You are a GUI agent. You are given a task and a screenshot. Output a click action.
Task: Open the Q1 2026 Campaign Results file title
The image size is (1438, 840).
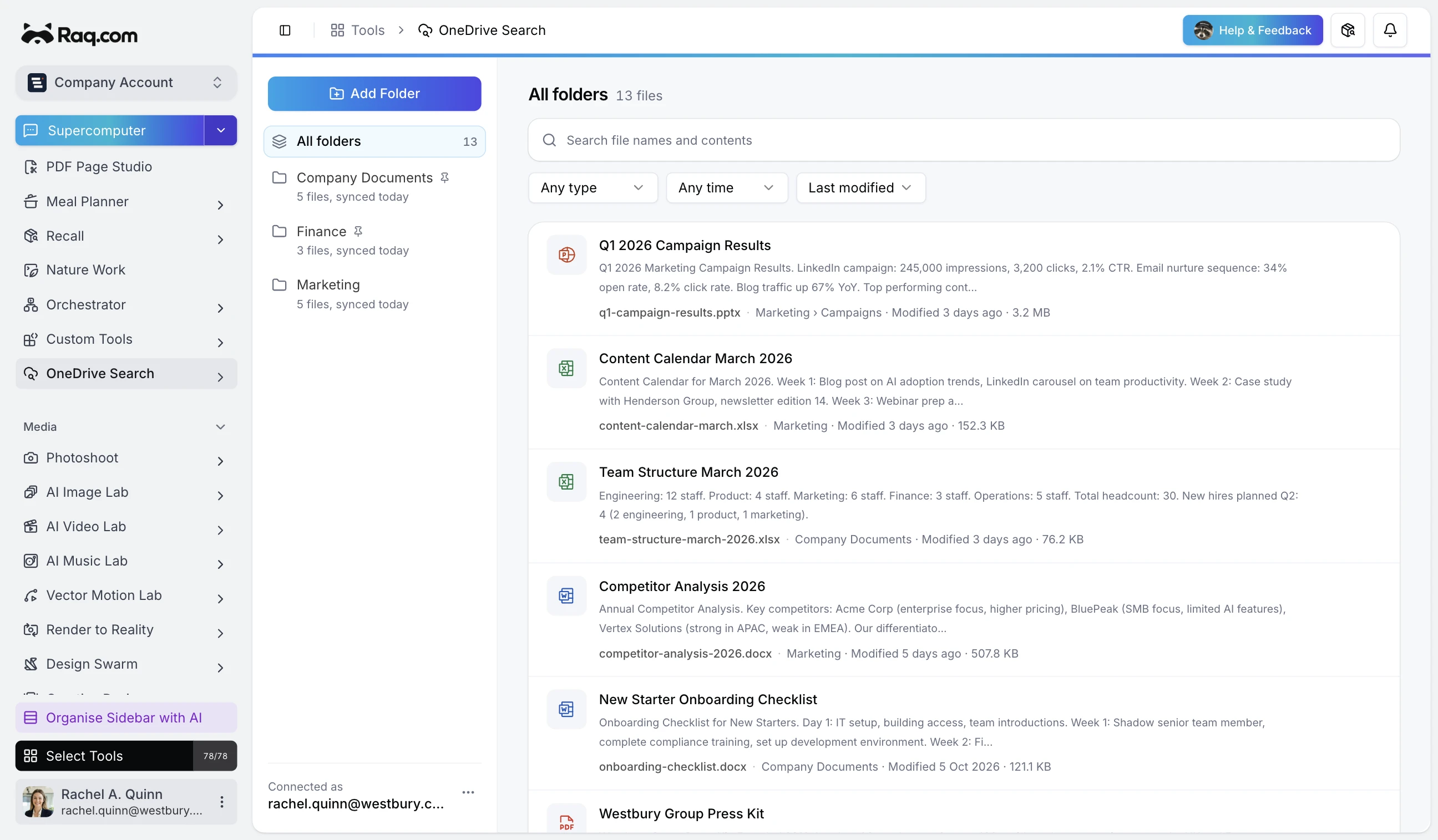click(684, 245)
